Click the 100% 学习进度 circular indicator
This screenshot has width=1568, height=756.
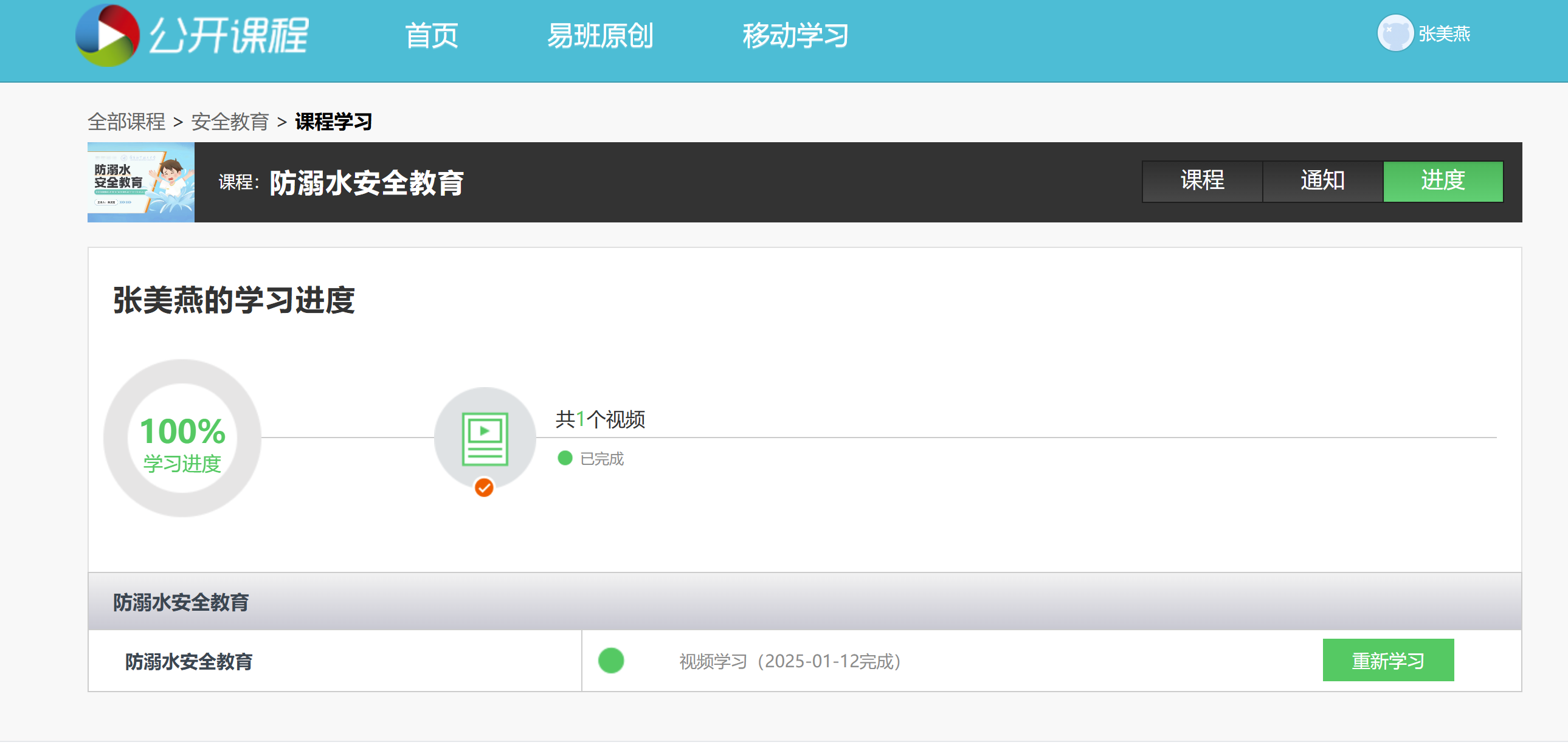pyautogui.click(x=182, y=438)
